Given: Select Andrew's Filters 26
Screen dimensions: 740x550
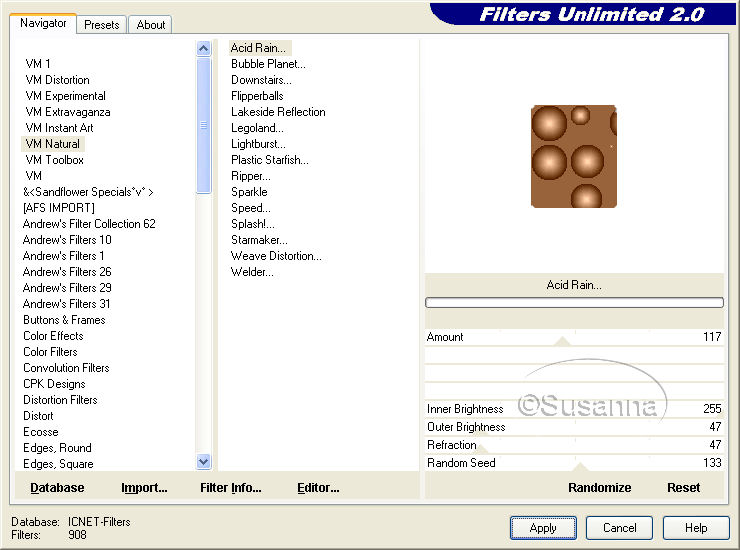Looking at the screenshot, I should point(67,272).
